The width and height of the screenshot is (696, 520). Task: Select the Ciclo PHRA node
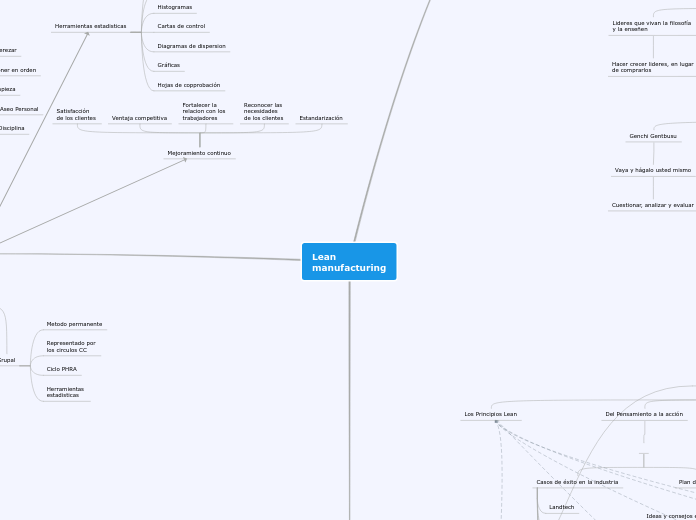[62, 369]
